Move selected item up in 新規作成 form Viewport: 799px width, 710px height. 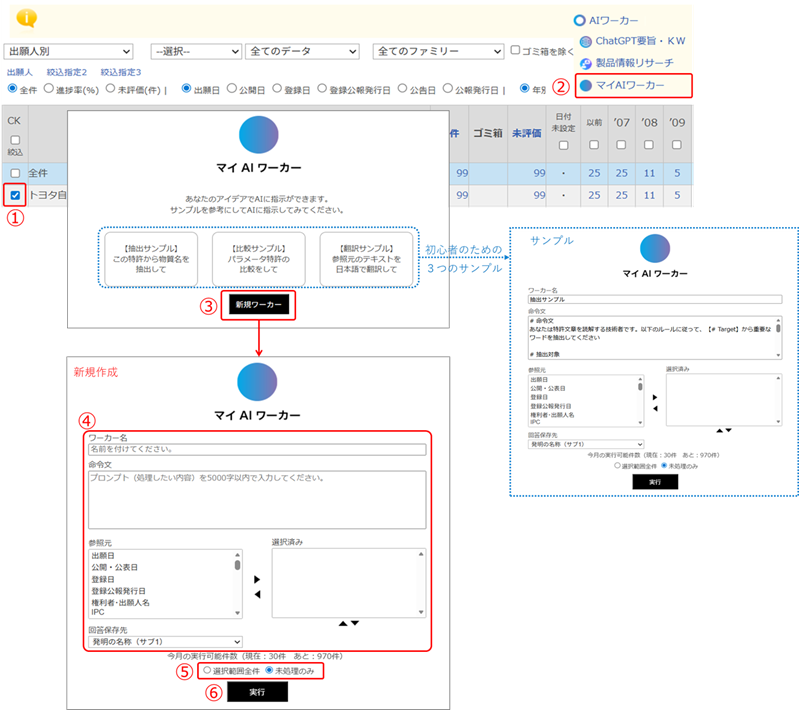343,624
